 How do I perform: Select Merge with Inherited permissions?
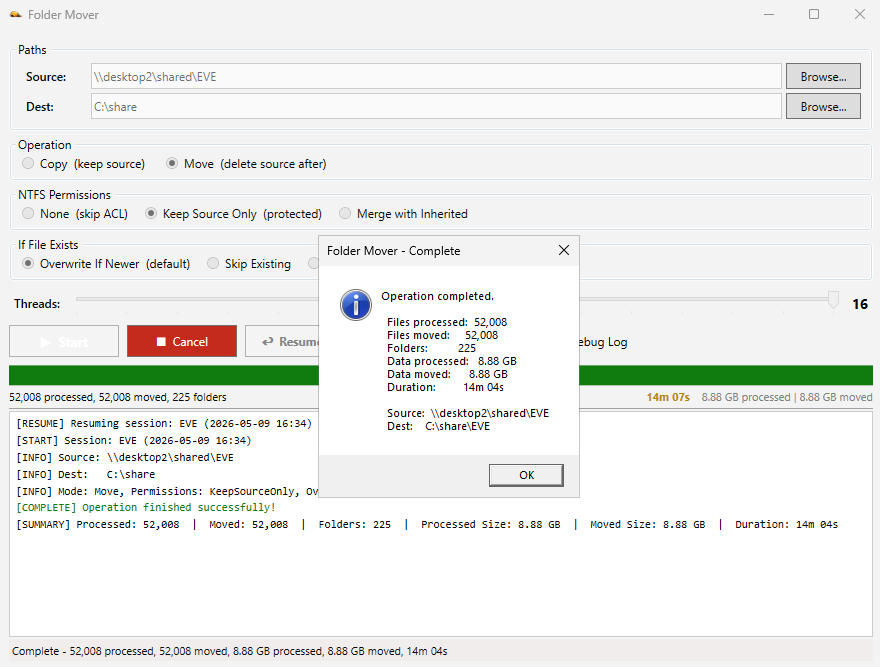coord(404,214)
